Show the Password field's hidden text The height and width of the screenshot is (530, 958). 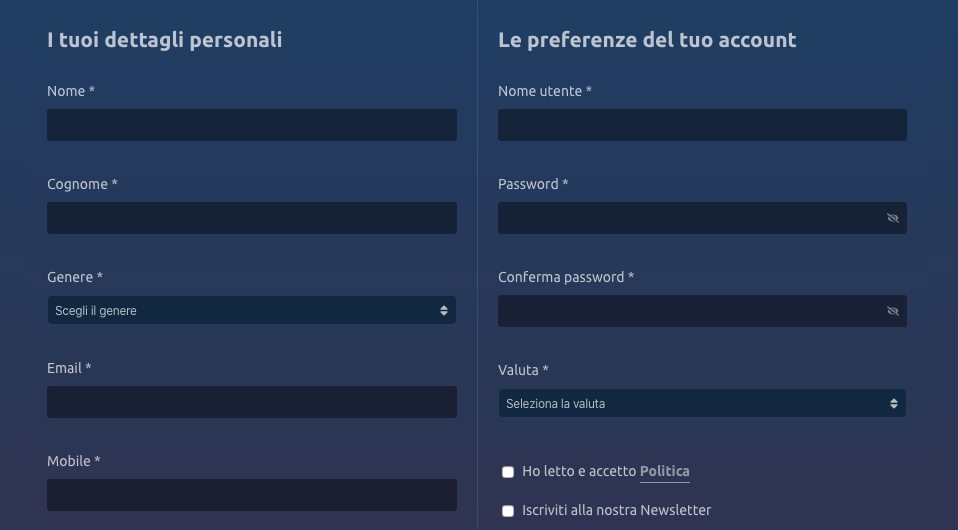point(893,218)
